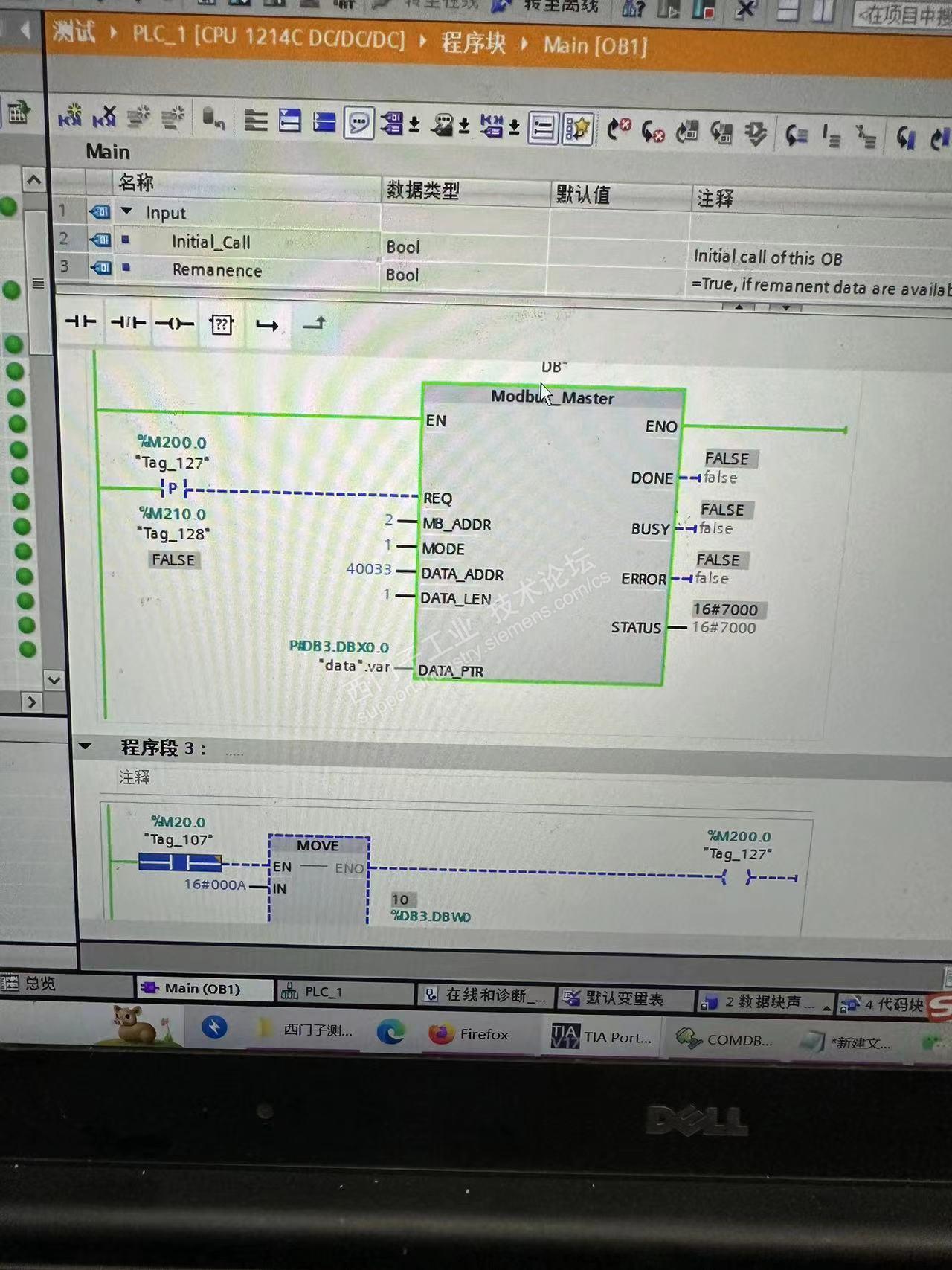Click the down arrow of the left panel scrollbar
This screenshot has width=952, height=1270.
(54, 679)
